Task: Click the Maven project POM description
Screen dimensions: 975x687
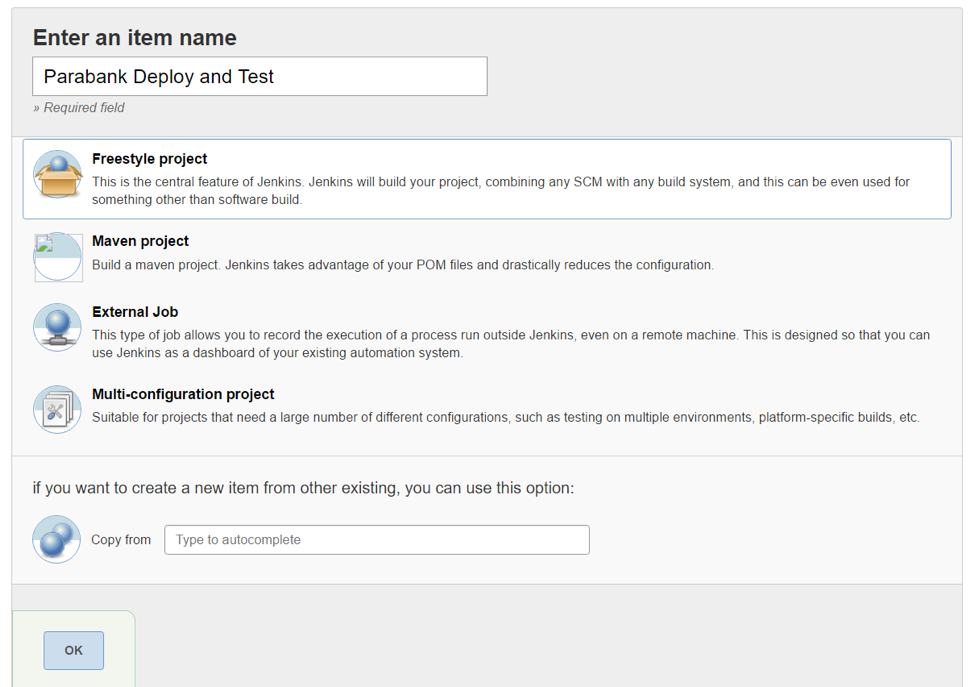Action: pyautogui.click(x=403, y=265)
